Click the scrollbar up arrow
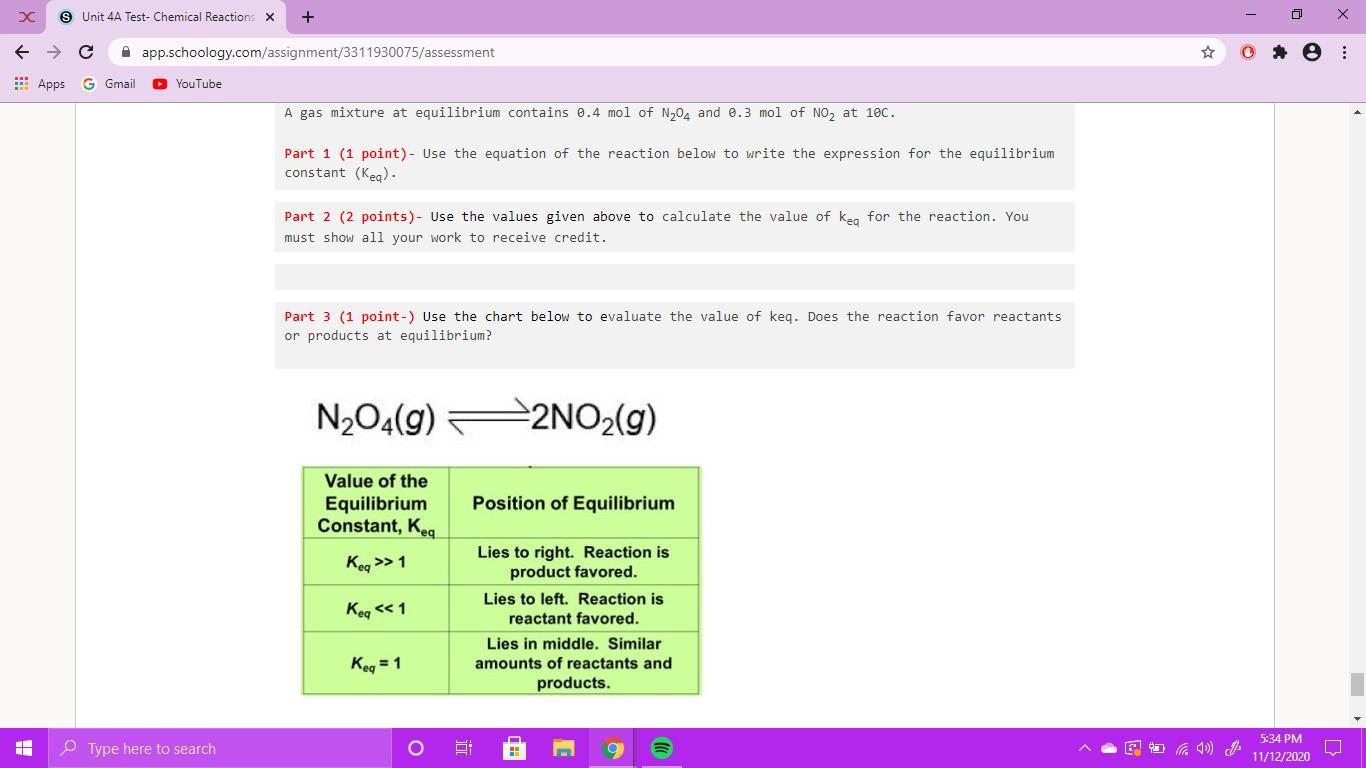 pos(1357,111)
